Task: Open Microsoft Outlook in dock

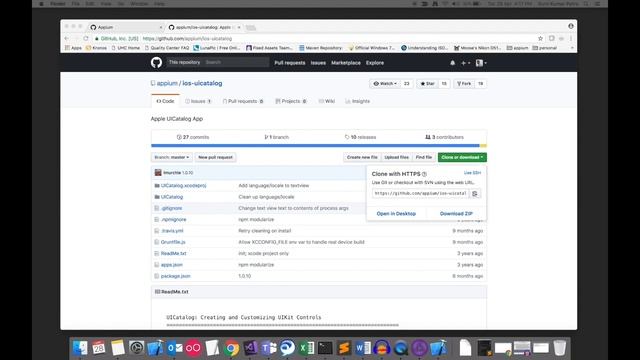Action: (175, 348)
